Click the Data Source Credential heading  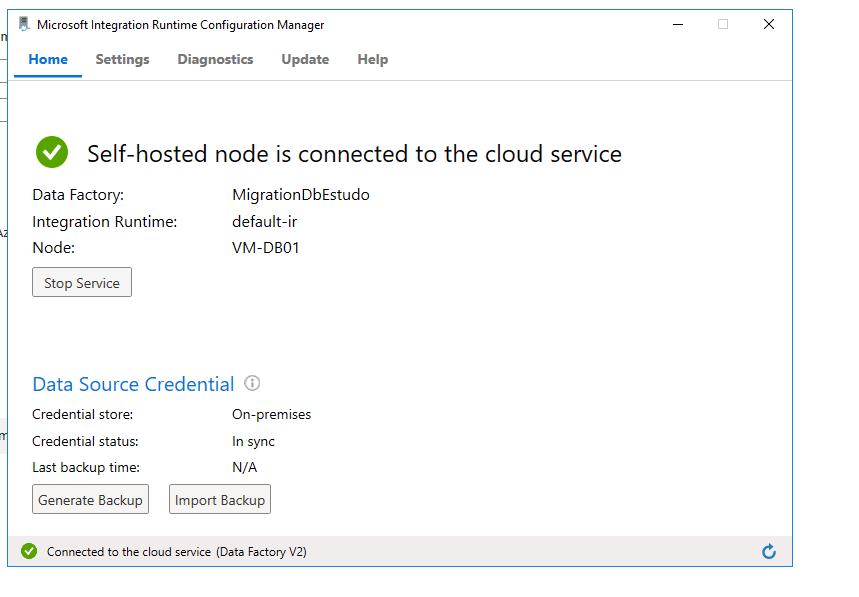133,384
